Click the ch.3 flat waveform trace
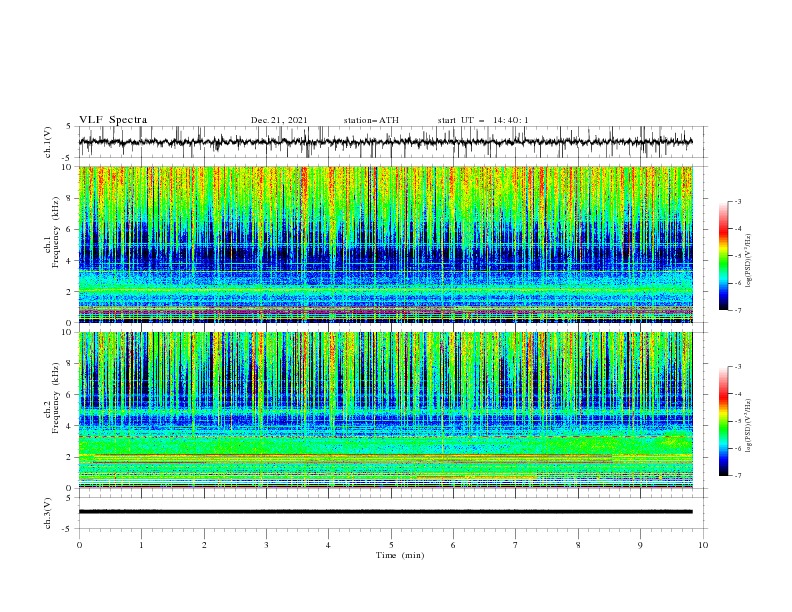792x612 pixels. point(386,512)
